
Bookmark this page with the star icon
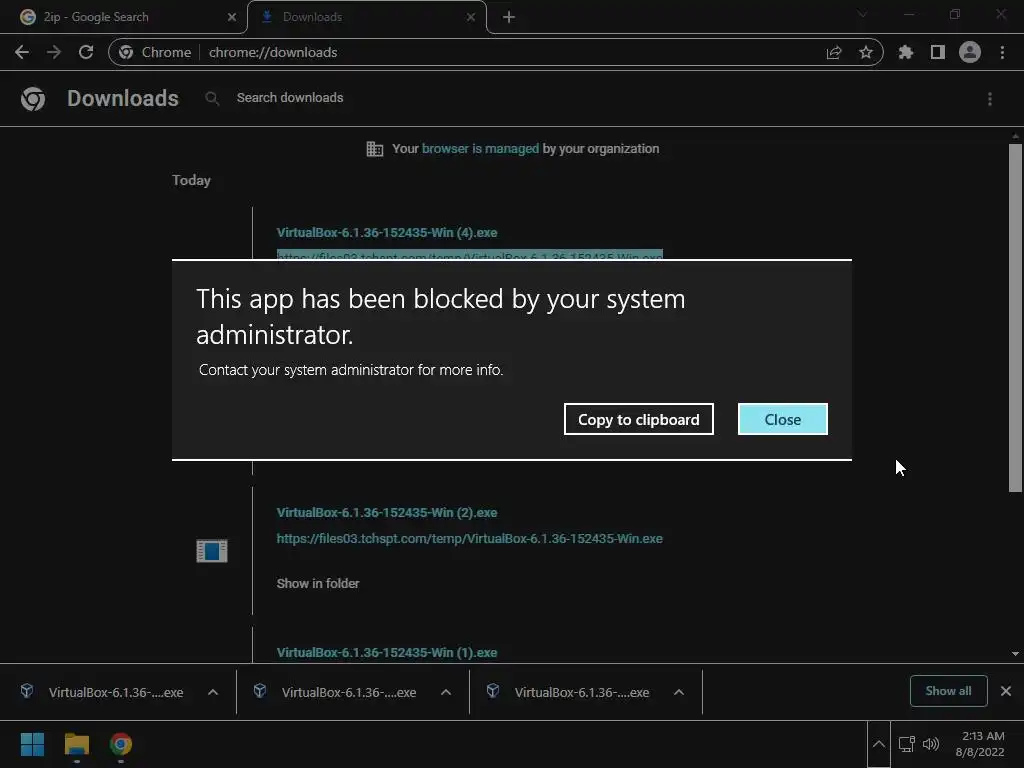(866, 52)
